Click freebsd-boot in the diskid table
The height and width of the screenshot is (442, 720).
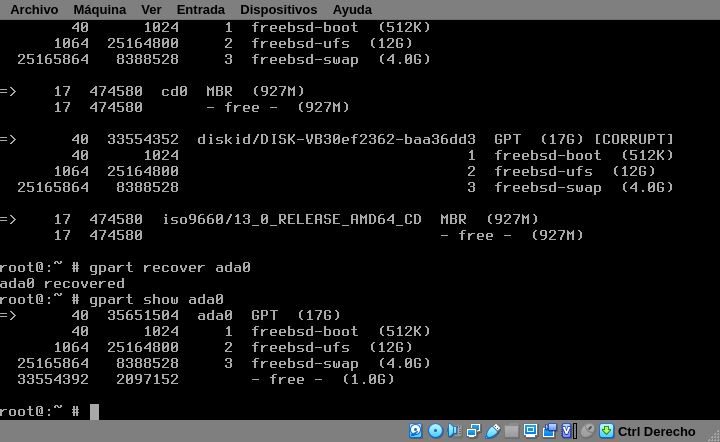[x=548, y=155]
